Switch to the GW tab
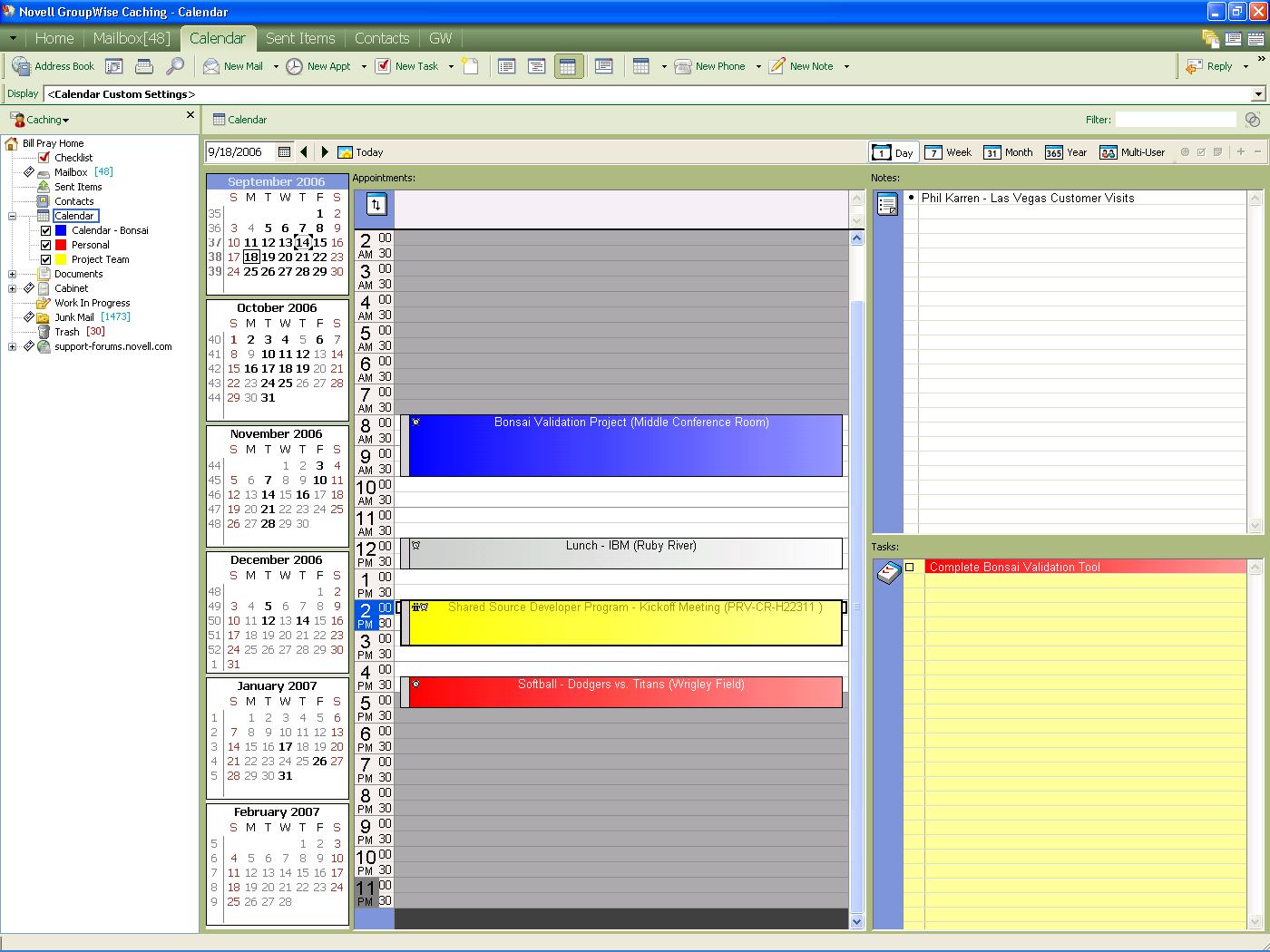The image size is (1270, 952). pyautogui.click(x=441, y=38)
